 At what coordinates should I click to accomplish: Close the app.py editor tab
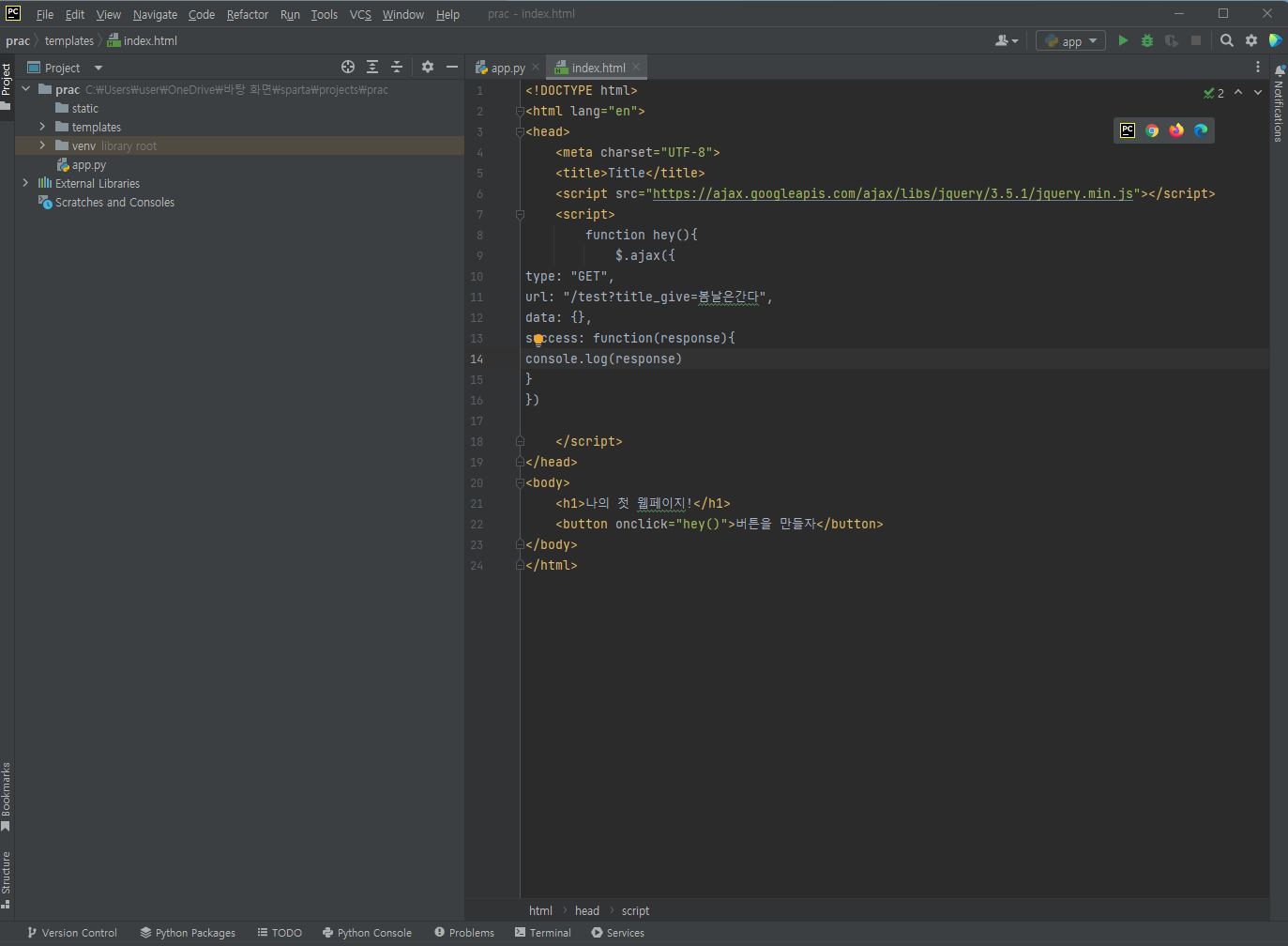[x=536, y=67]
